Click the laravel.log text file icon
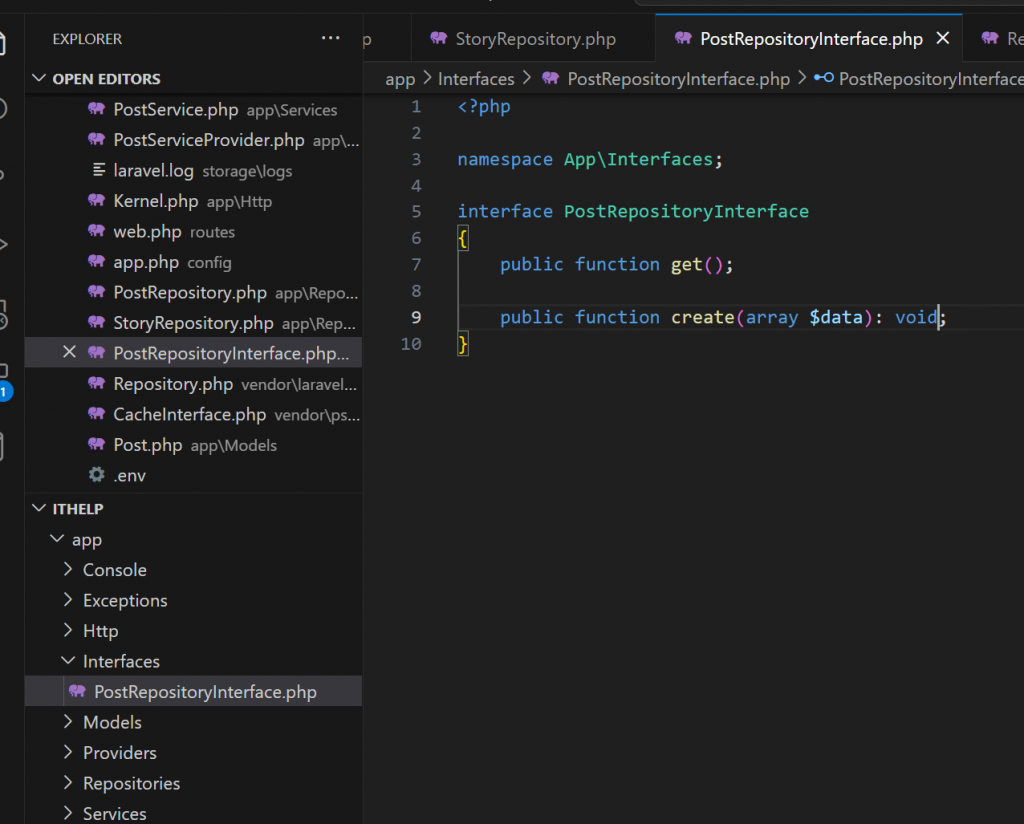This screenshot has width=1024, height=824. [x=99, y=170]
